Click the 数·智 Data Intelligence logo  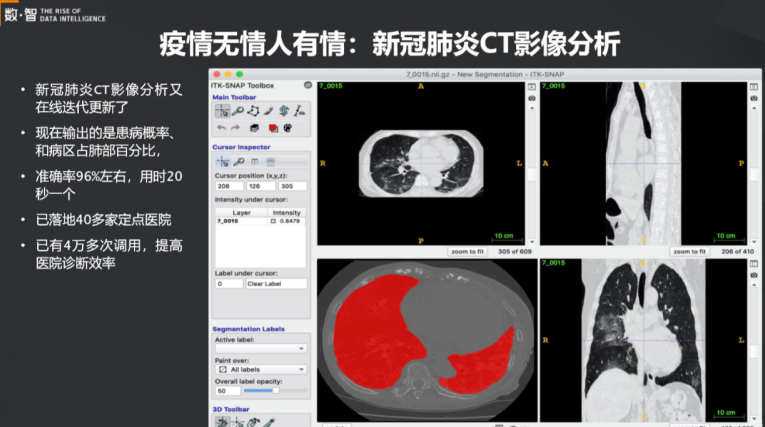55,15
